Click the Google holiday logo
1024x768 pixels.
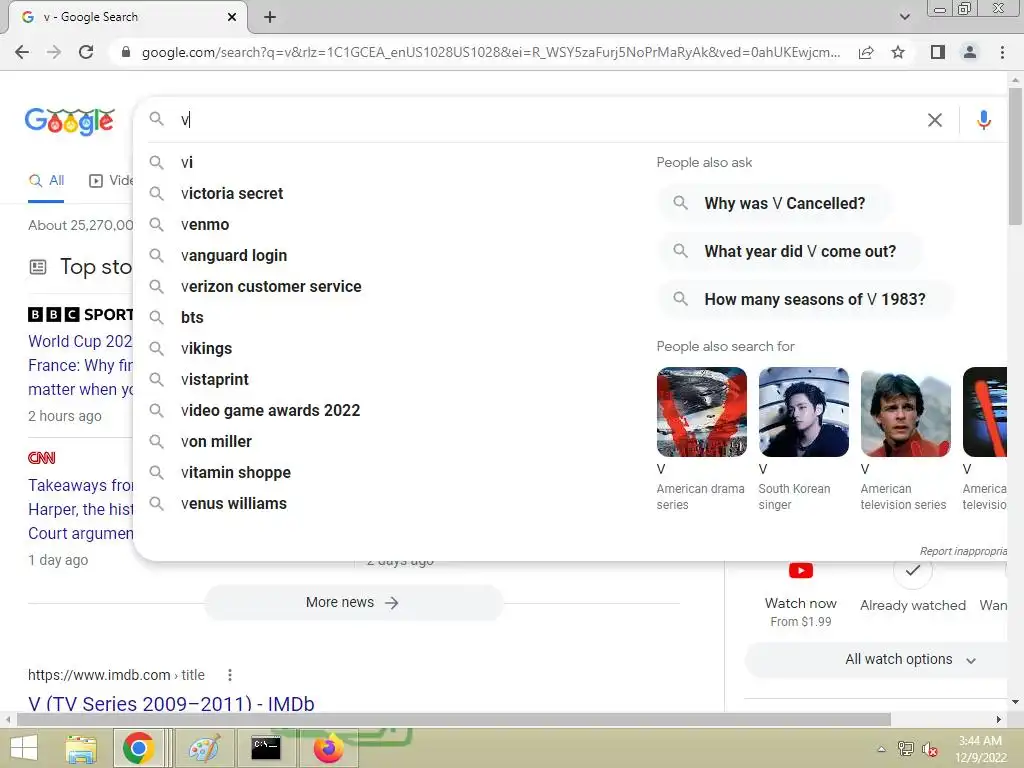[x=70, y=121]
